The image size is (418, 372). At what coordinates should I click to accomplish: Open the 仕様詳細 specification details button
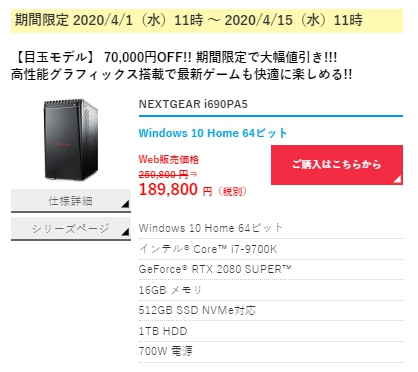tap(71, 200)
